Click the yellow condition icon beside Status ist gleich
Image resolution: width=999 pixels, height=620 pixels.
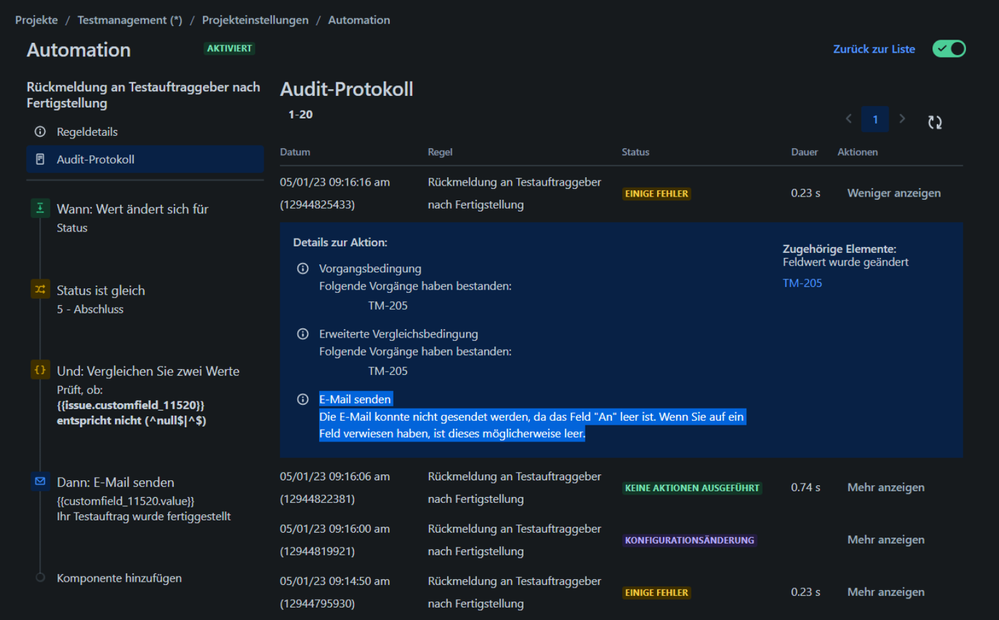click(40, 287)
